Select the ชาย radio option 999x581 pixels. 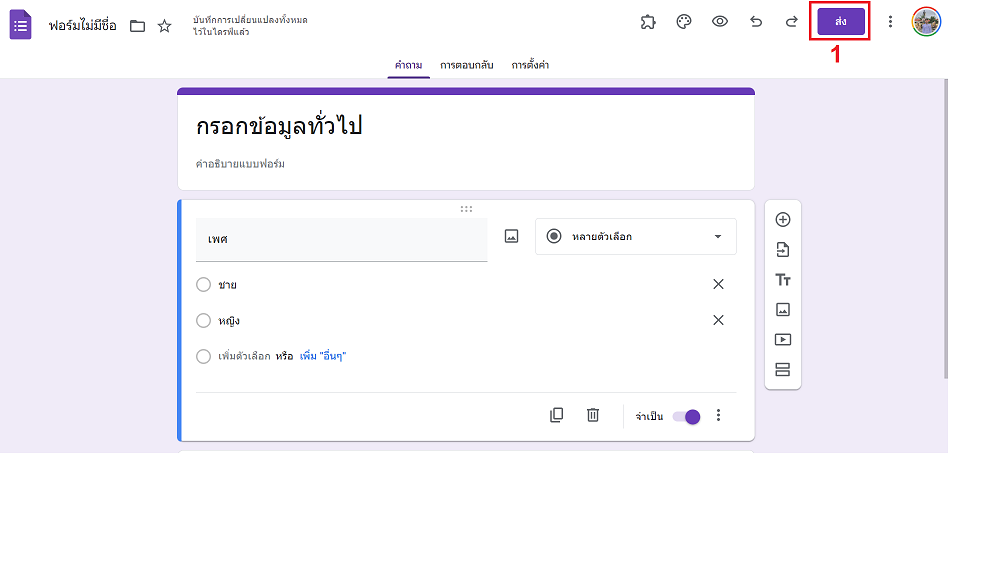point(203,285)
